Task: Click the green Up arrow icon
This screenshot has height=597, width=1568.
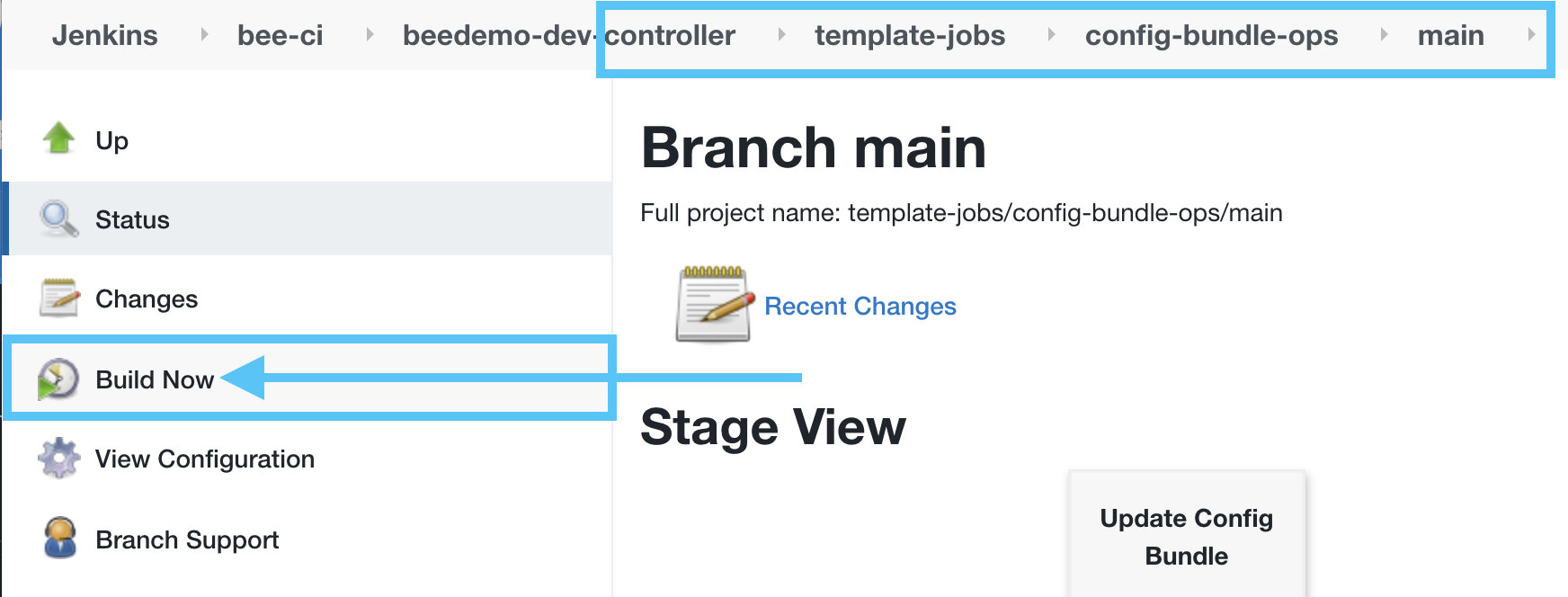Action: coord(58,139)
